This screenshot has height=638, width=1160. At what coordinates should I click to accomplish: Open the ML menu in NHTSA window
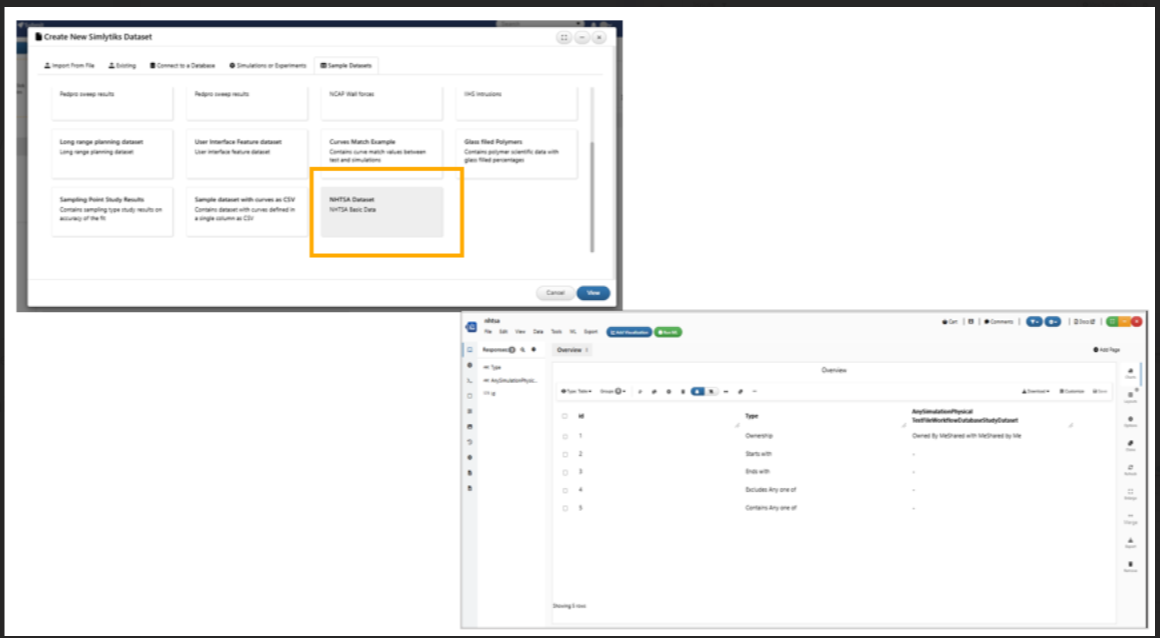point(573,332)
